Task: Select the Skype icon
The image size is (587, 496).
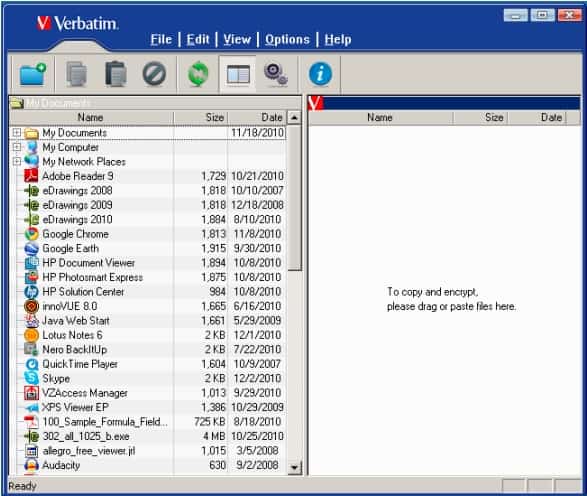Action: click(31, 378)
